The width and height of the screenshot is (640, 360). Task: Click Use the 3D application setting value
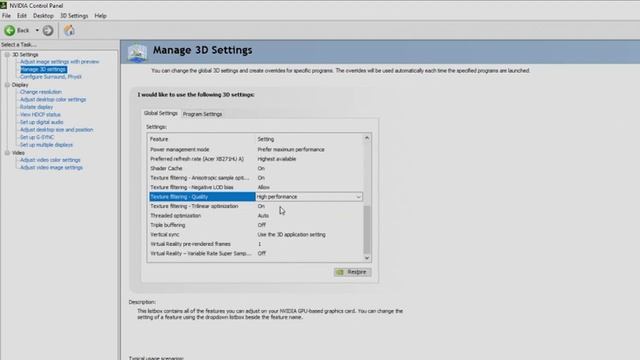click(x=291, y=235)
